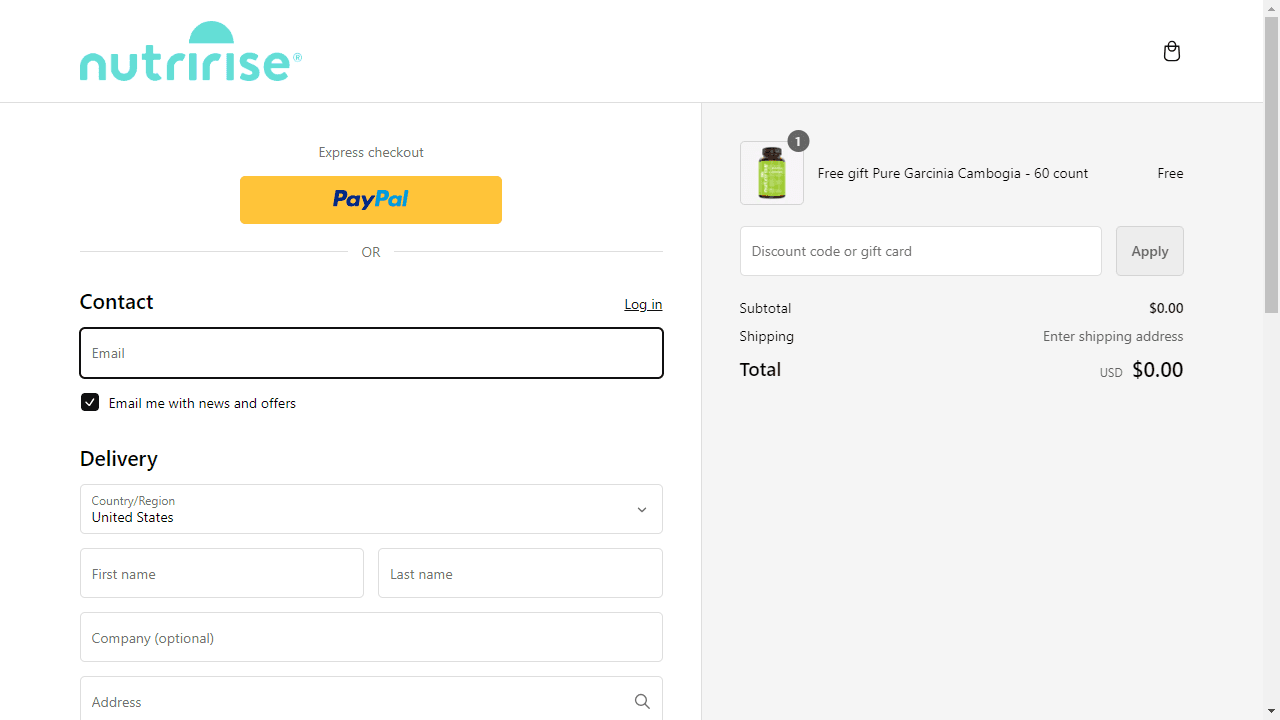The height and width of the screenshot is (720, 1280).
Task: Click the Subtotal $0.00 amount
Action: pos(1166,308)
